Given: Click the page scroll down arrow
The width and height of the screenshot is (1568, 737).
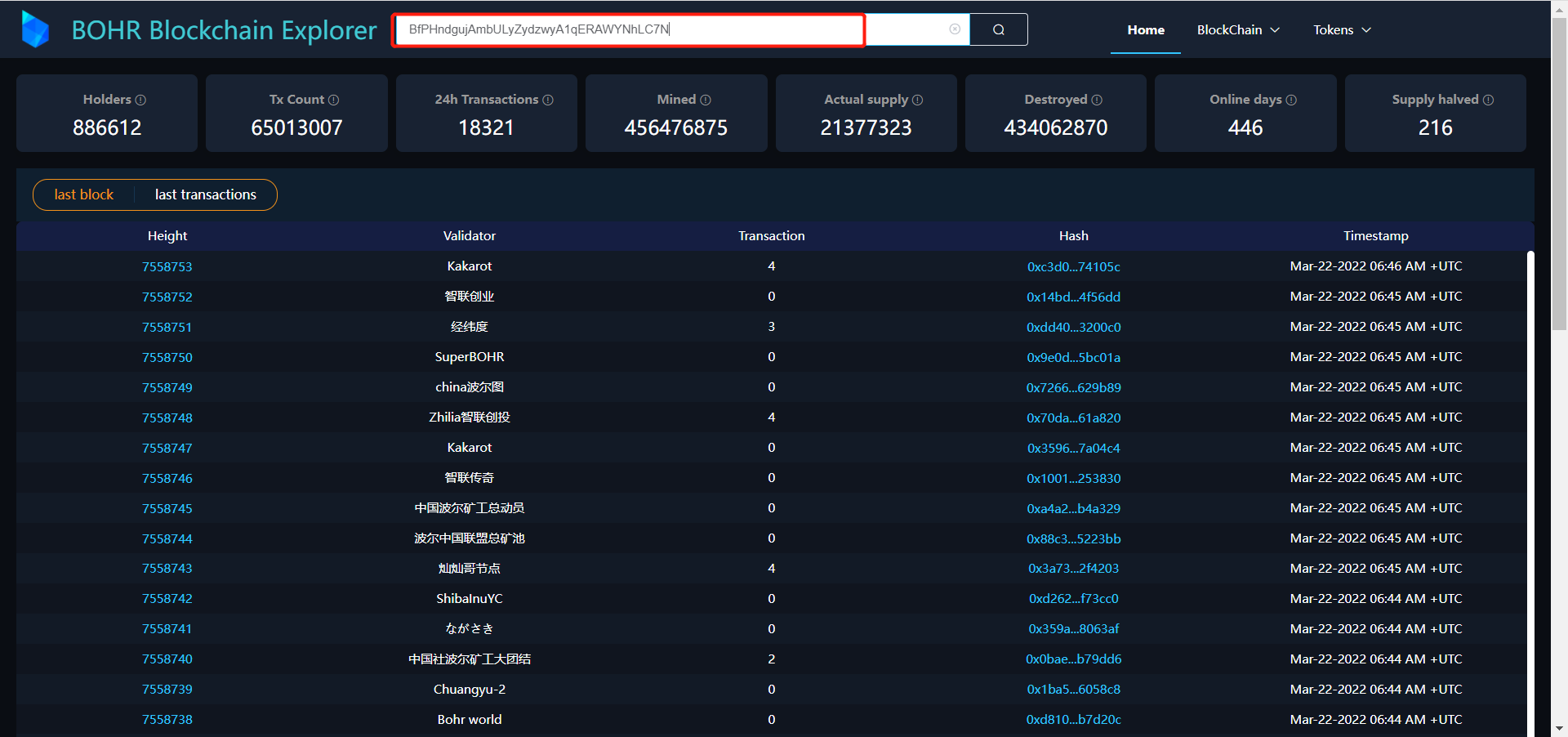Looking at the screenshot, I should 1559,727.
